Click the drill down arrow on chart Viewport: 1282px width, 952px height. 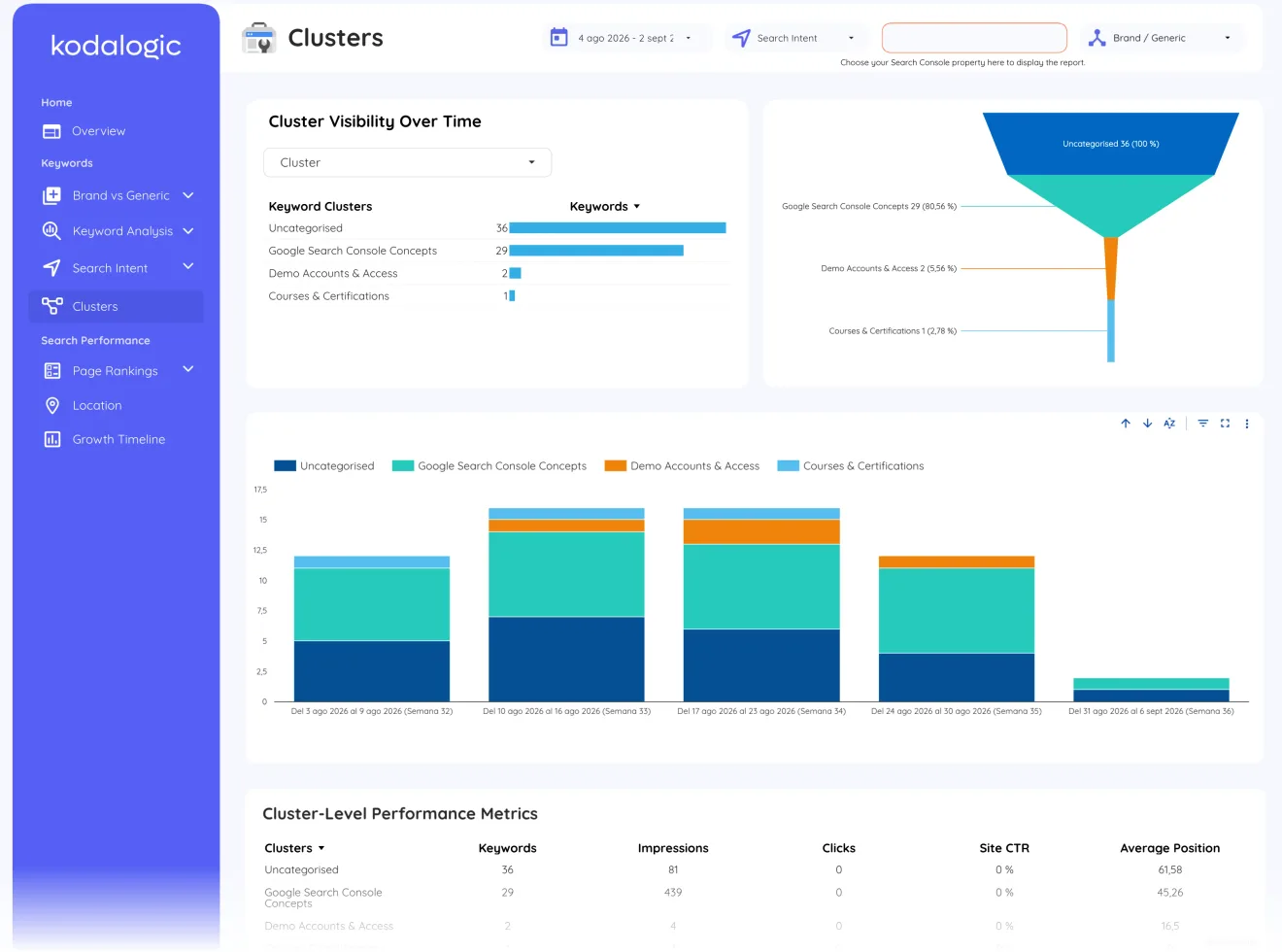(x=1147, y=424)
